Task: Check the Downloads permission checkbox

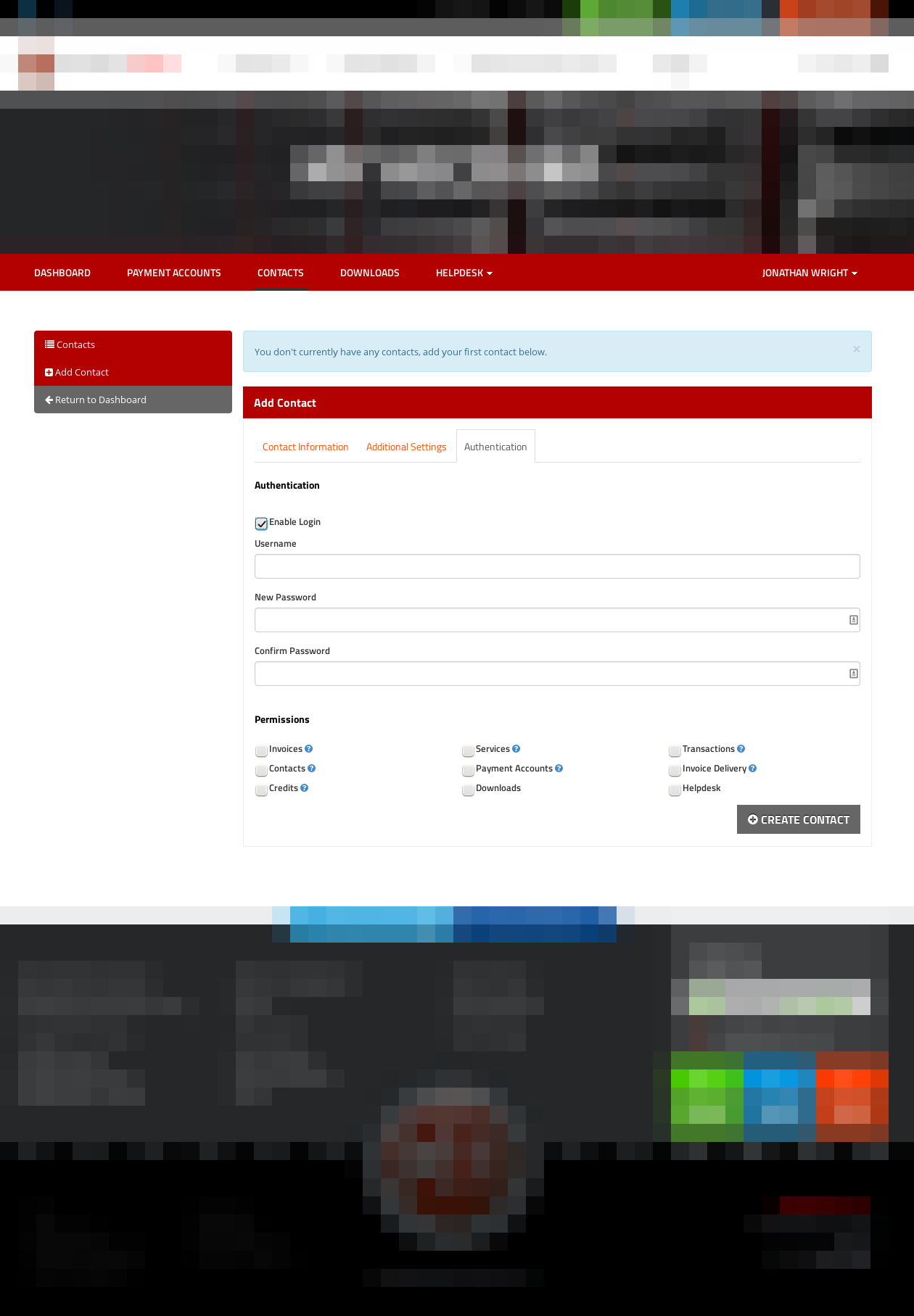Action: pos(468,790)
